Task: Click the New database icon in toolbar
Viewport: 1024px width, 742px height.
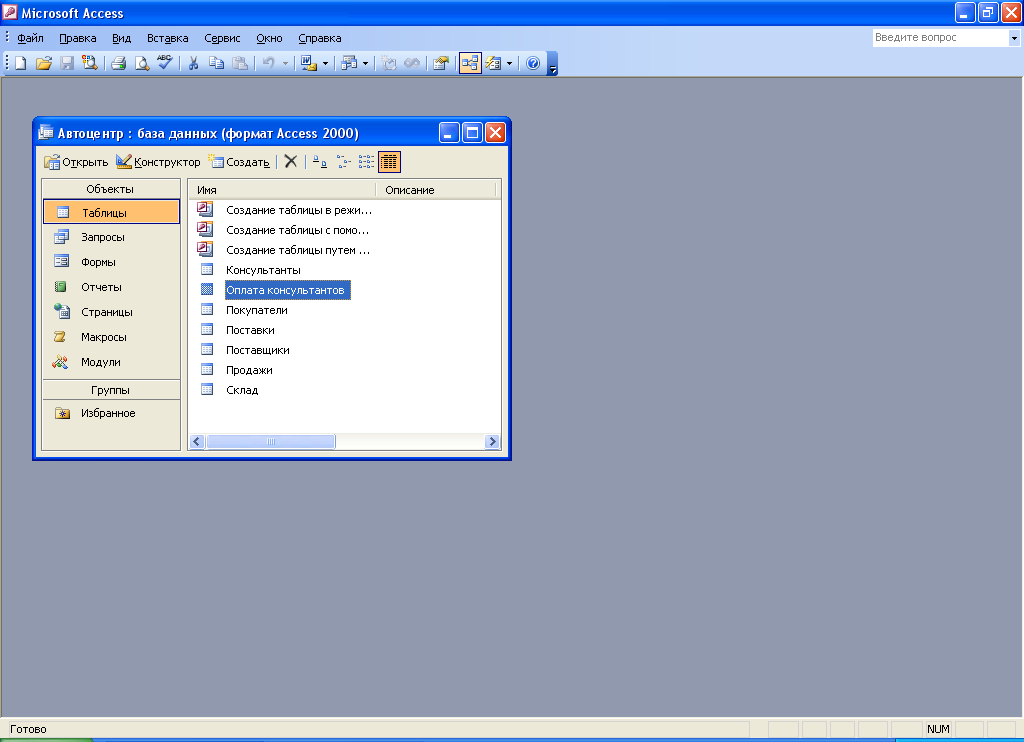Action: 21,63
